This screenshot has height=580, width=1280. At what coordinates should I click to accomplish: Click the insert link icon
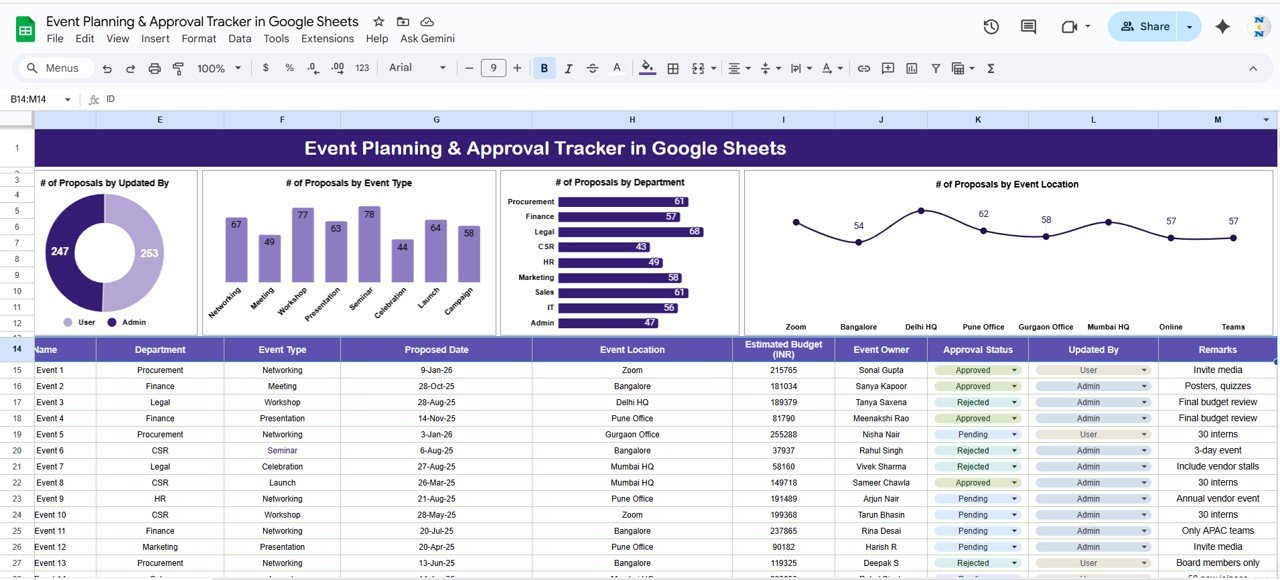[864, 68]
